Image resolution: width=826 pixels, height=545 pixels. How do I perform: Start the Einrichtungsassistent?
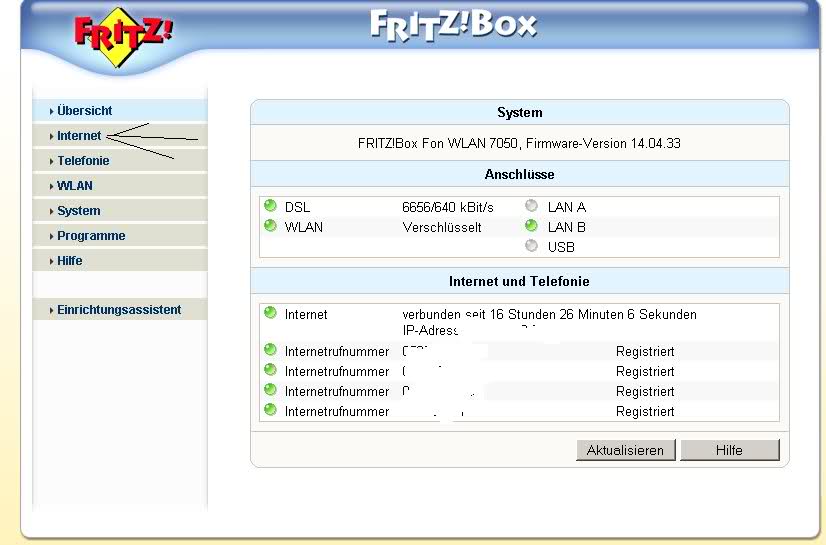click(x=119, y=310)
